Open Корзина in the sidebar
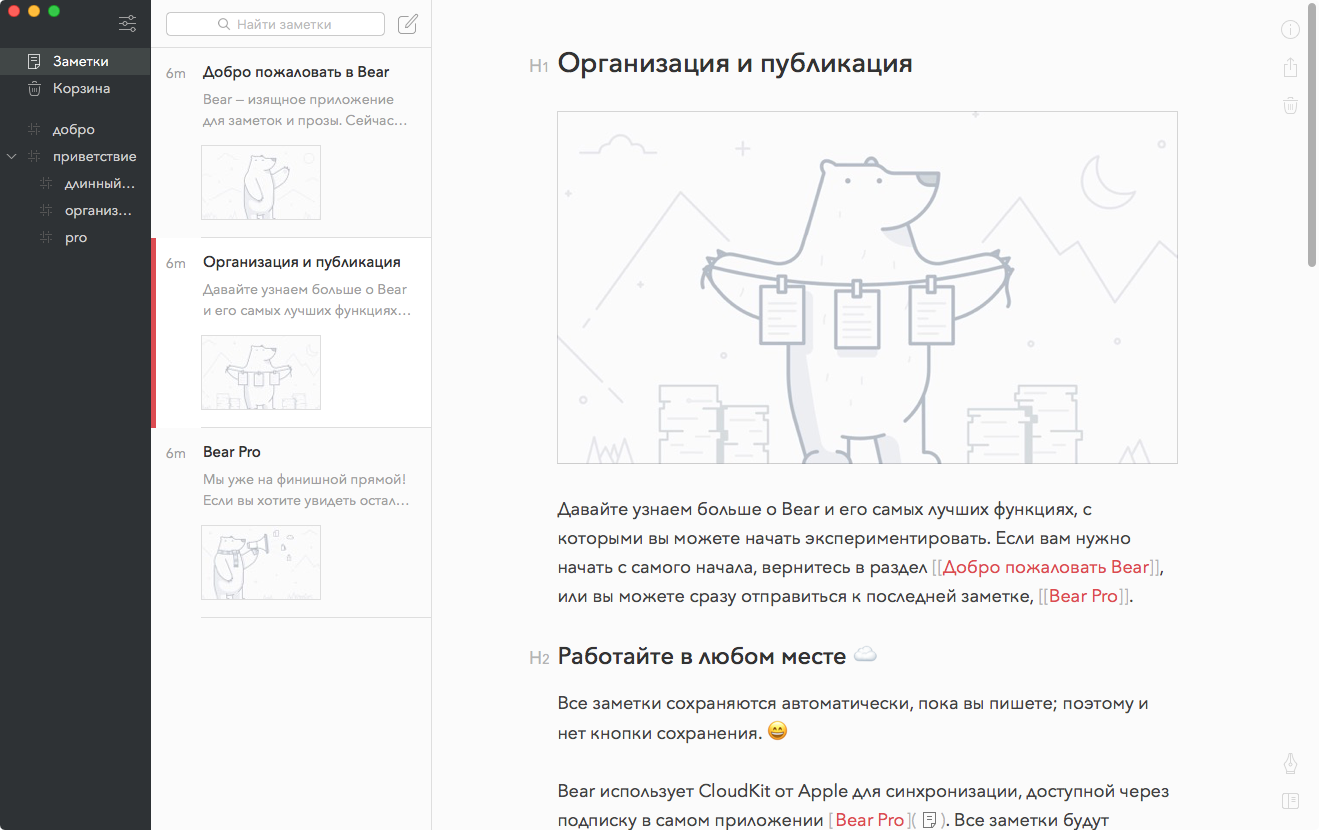 (x=81, y=89)
